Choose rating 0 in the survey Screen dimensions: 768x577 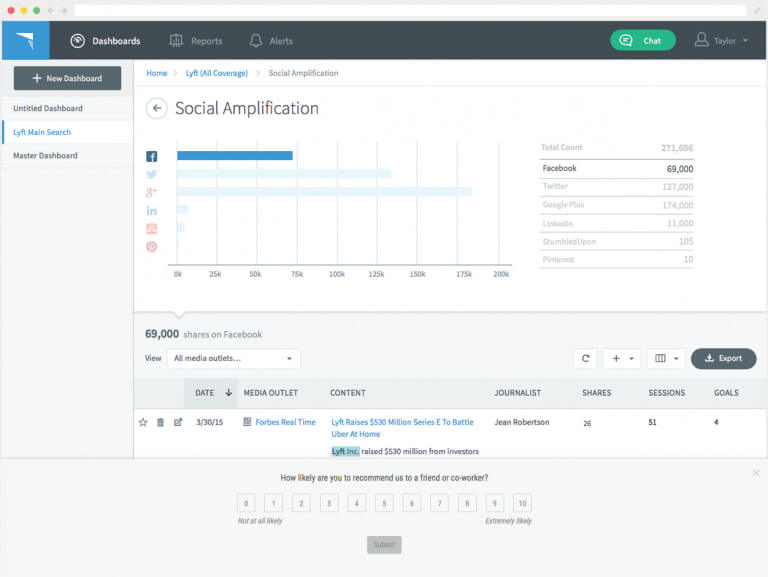coord(246,503)
